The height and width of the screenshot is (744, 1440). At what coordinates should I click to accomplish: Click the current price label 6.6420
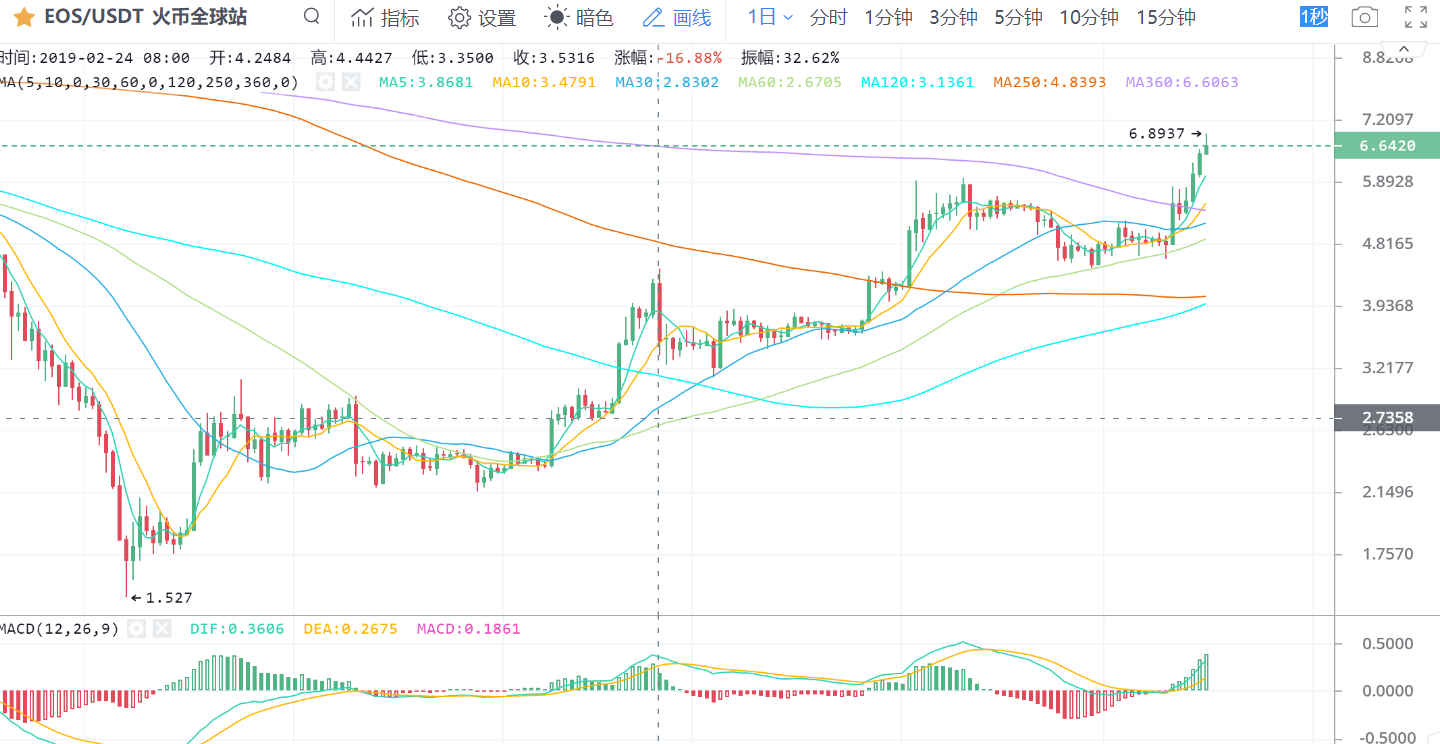point(1387,146)
